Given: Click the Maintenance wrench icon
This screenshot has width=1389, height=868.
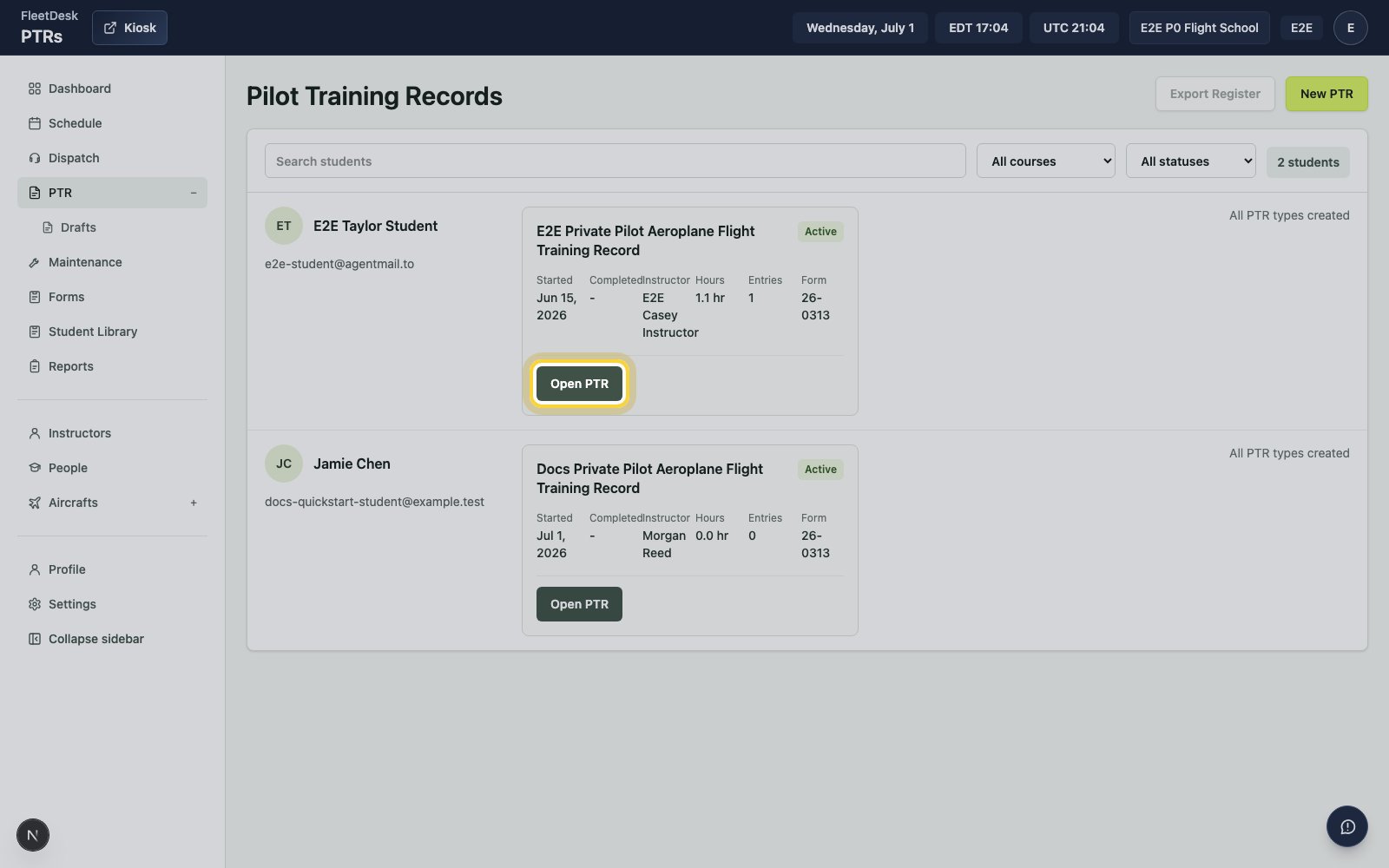Looking at the screenshot, I should click(35, 262).
